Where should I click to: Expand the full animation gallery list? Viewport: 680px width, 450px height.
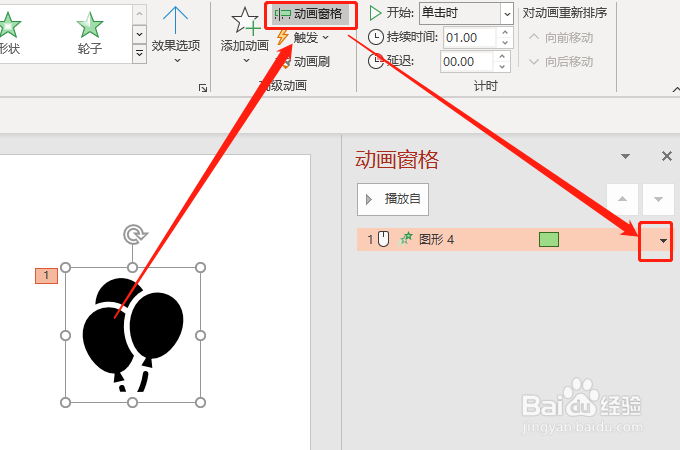[x=139, y=53]
